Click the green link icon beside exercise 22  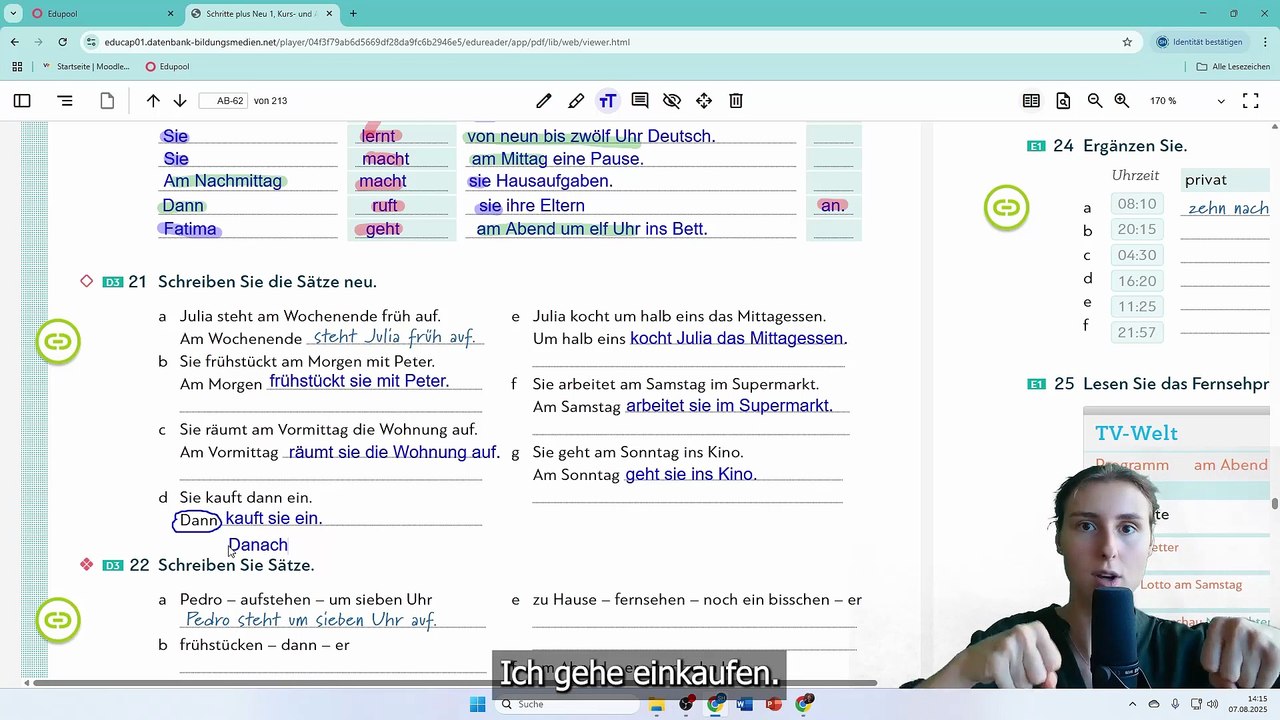pyautogui.click(x=58, y=620)
